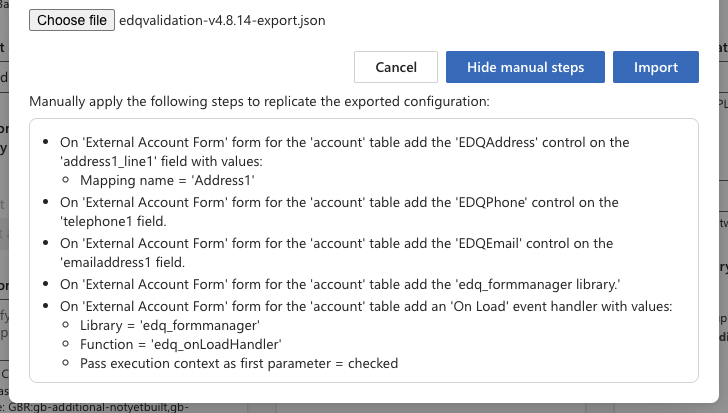
Task: Click the bullet beside the EDQPhone step
Action: [x=46, y=202]
